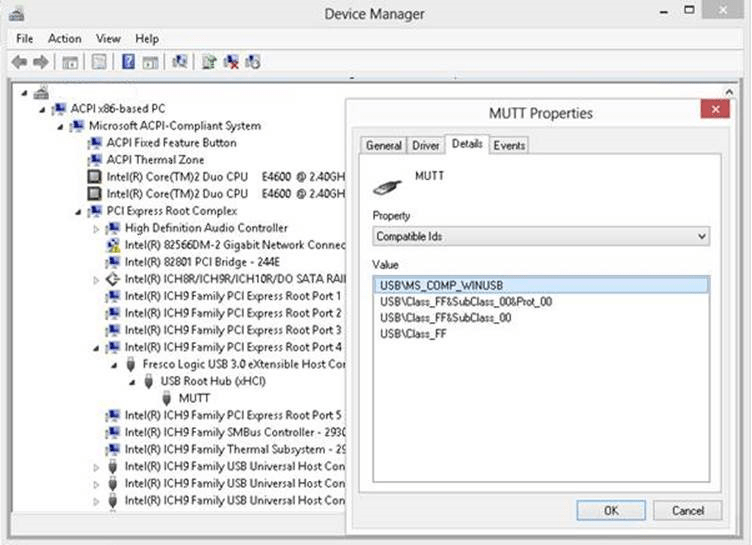Click Cancel in MUTT Properties

688,510
